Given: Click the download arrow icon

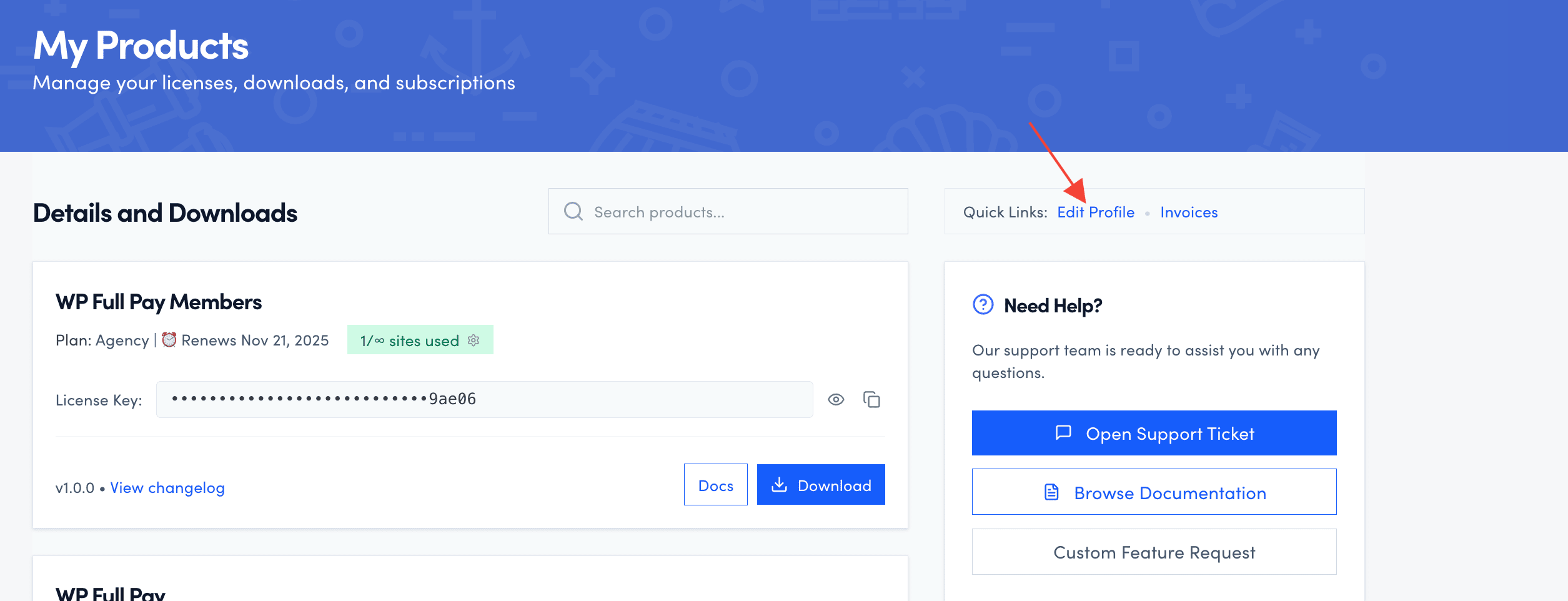Looking at the screenshot, I should pos(779,485).
